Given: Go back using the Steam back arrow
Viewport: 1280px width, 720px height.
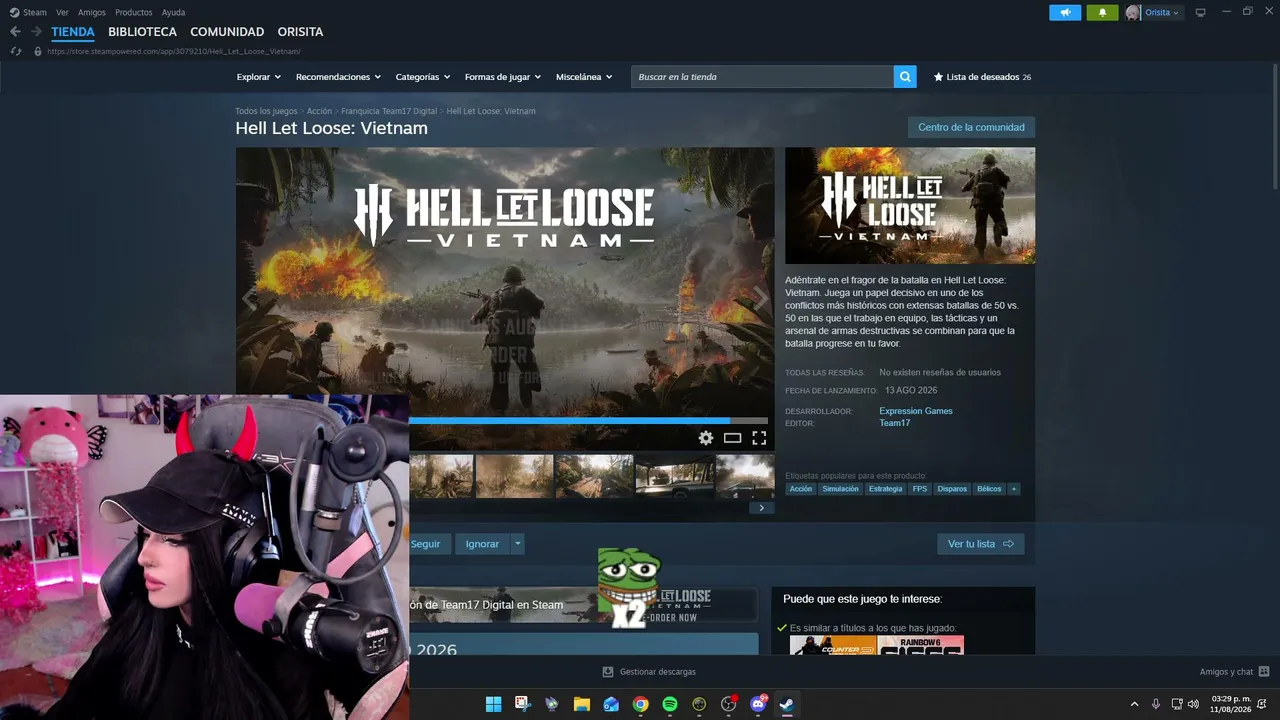Looking at the screenshot, I should pos(15,32).
